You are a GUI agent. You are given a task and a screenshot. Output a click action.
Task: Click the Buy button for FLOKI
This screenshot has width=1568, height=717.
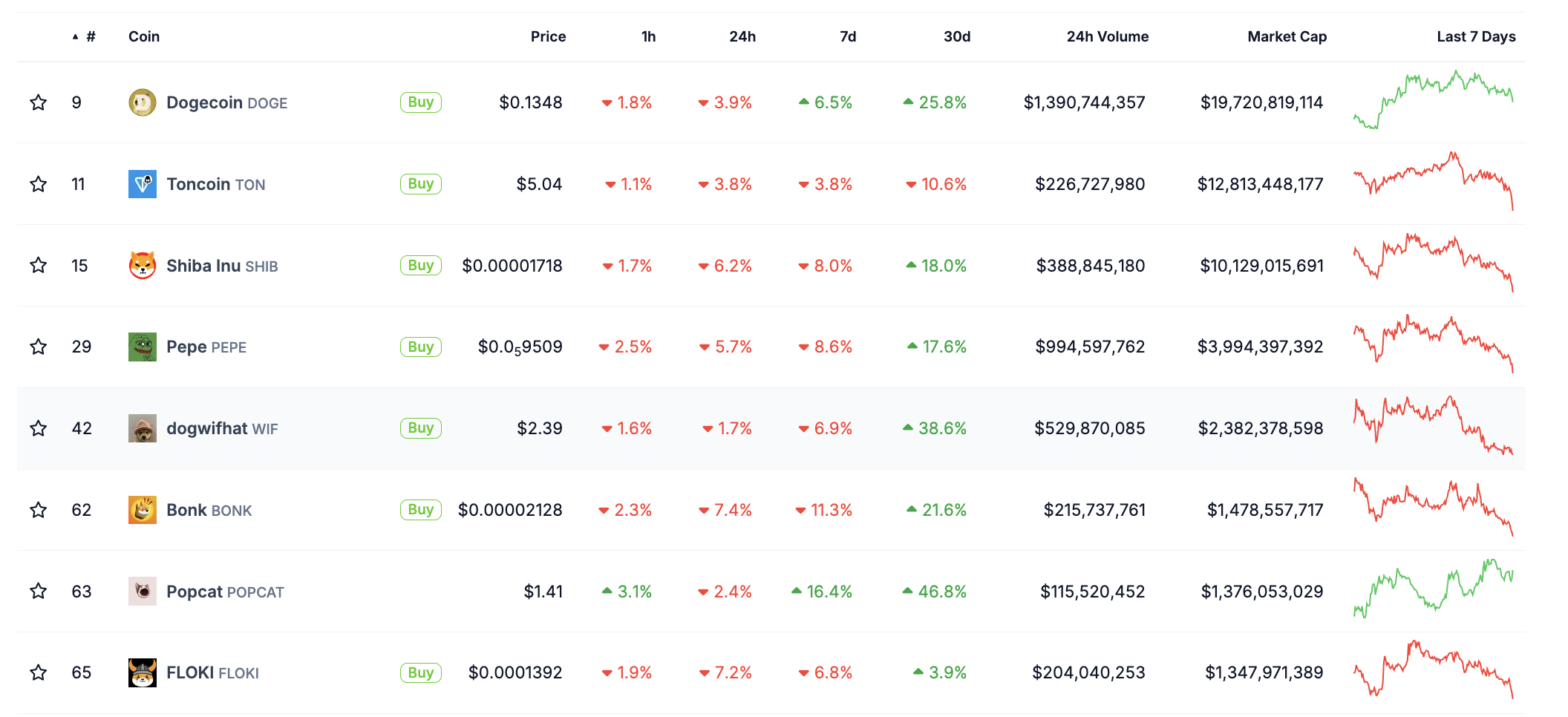[421, 672]
